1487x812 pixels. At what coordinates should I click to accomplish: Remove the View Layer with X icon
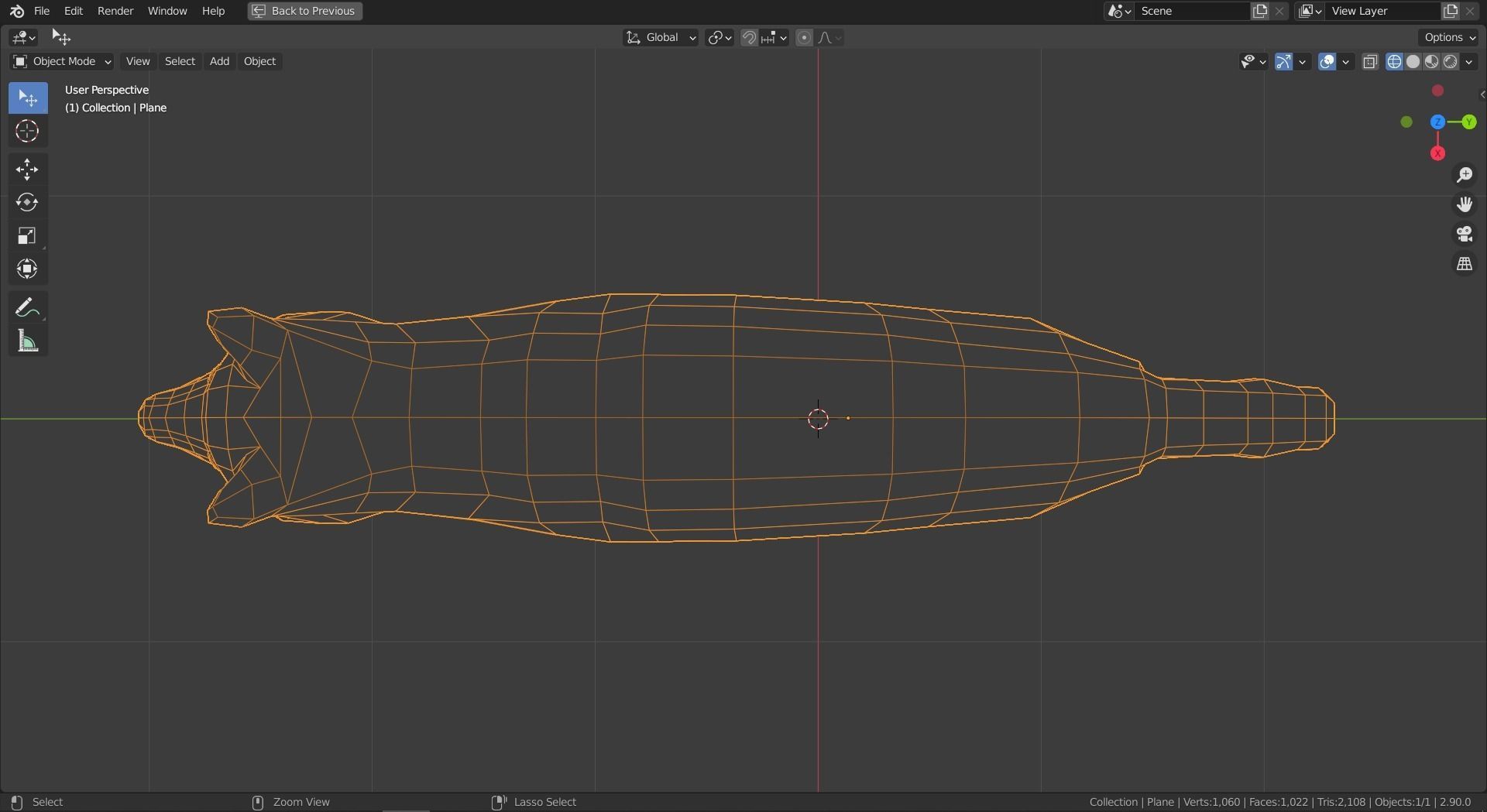pyautogui.click(x=1469, y=11)
